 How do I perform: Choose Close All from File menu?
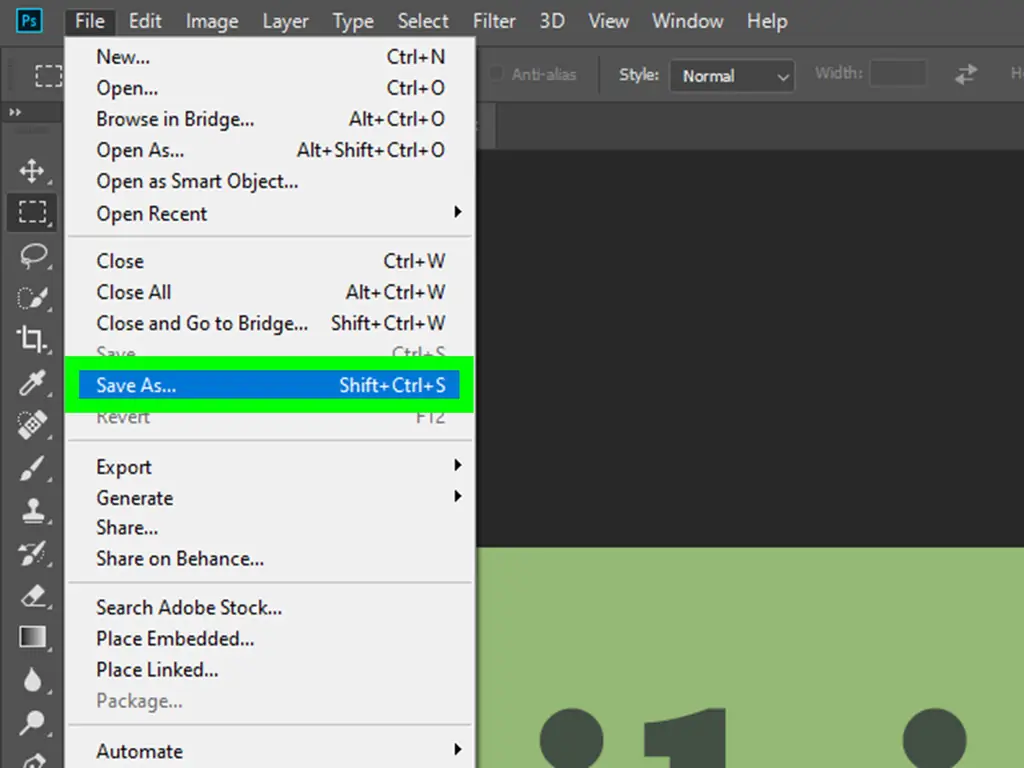coord(270,292)
